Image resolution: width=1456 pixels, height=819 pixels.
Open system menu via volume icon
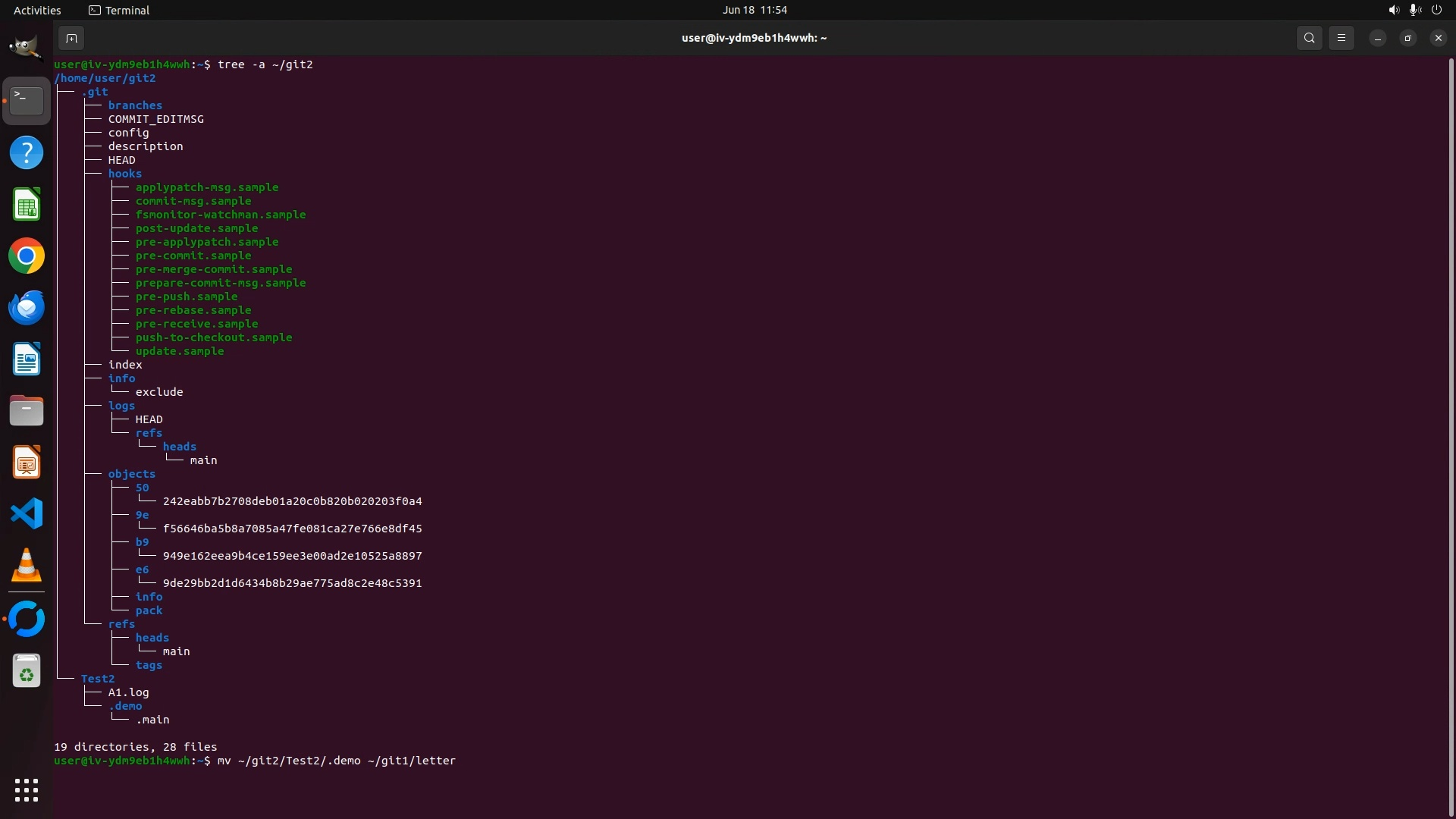point(1394,10)
